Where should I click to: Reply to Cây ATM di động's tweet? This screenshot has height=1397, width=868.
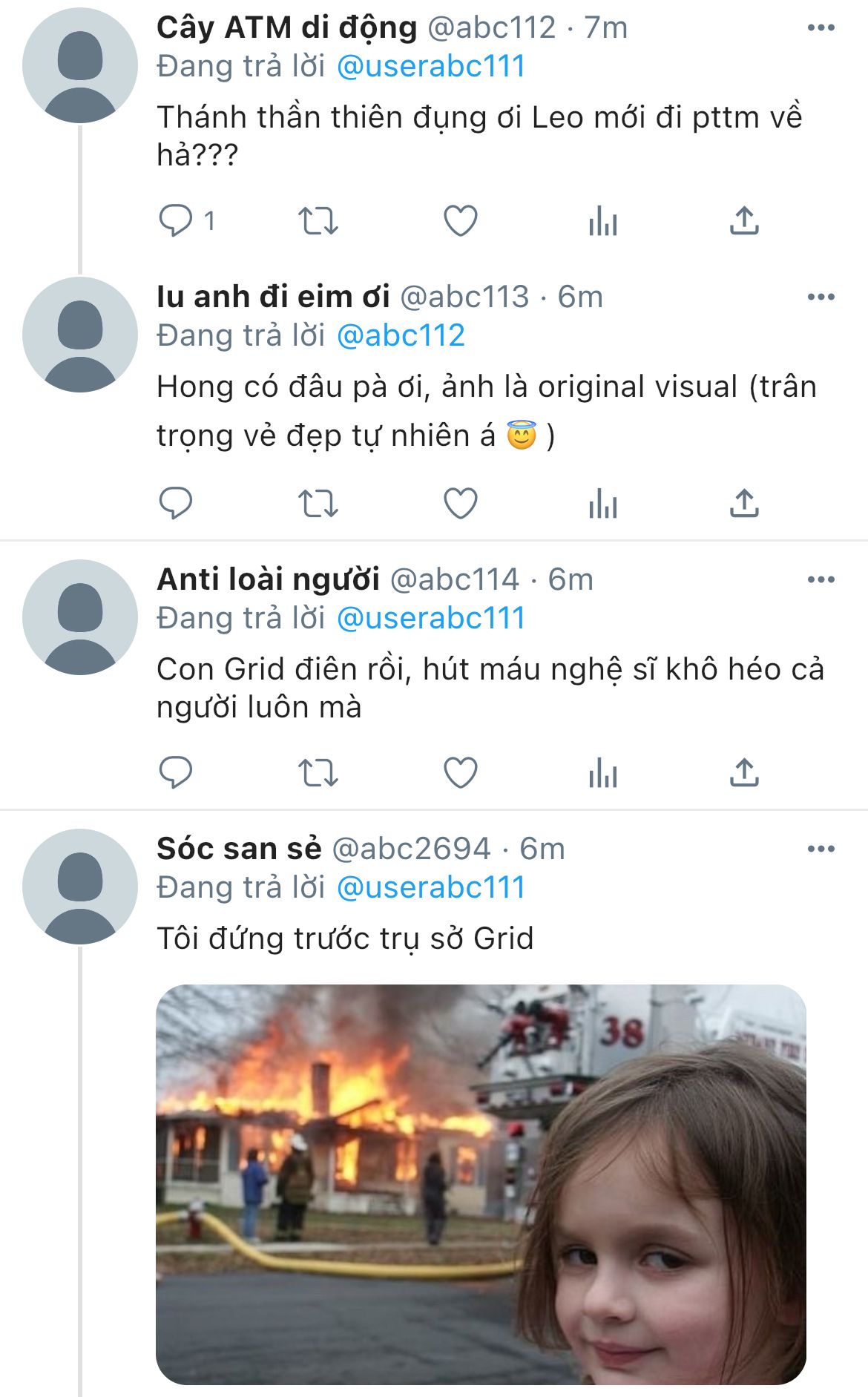coord(176,220)
